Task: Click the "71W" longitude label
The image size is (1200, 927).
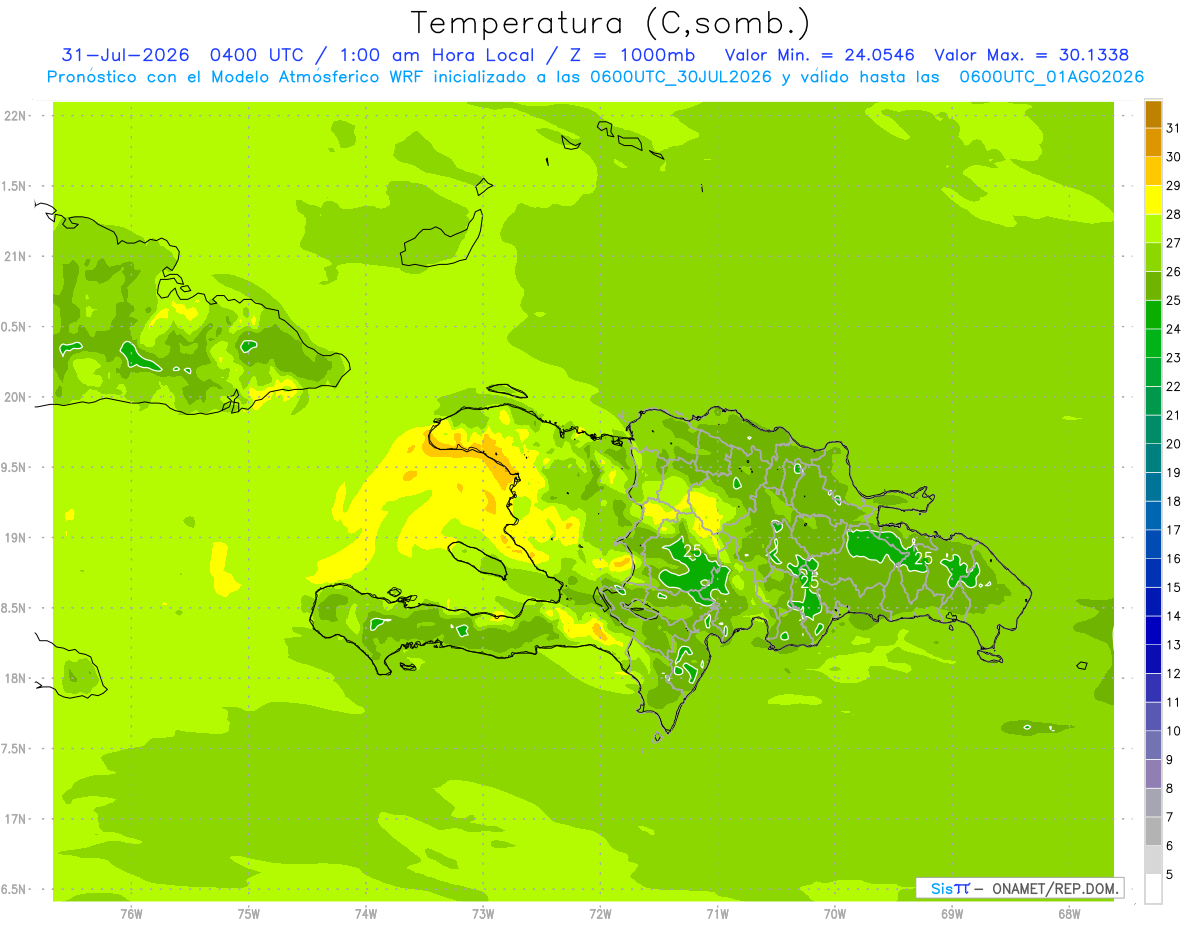Action: (717, 914)
